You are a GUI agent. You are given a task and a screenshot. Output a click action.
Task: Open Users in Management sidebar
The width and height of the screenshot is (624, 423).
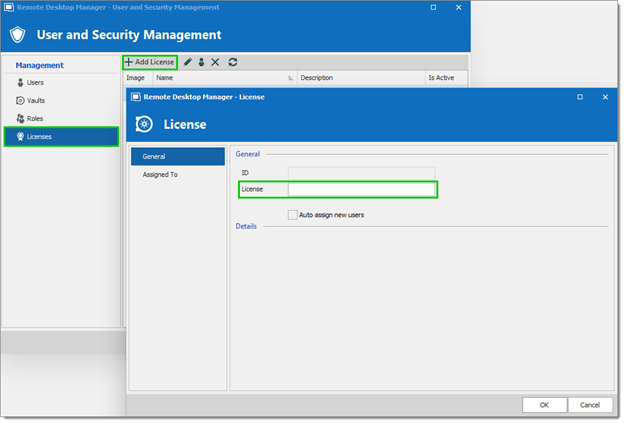34,83
